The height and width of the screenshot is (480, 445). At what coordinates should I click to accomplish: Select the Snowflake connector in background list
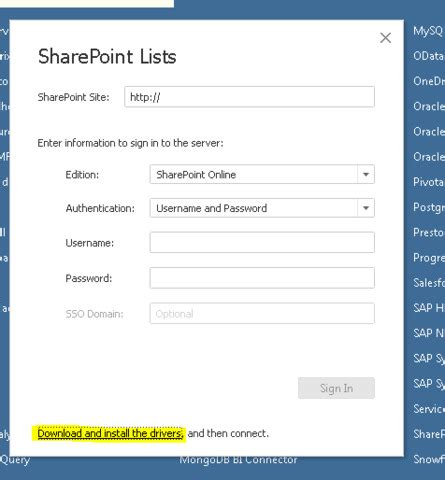429,459
